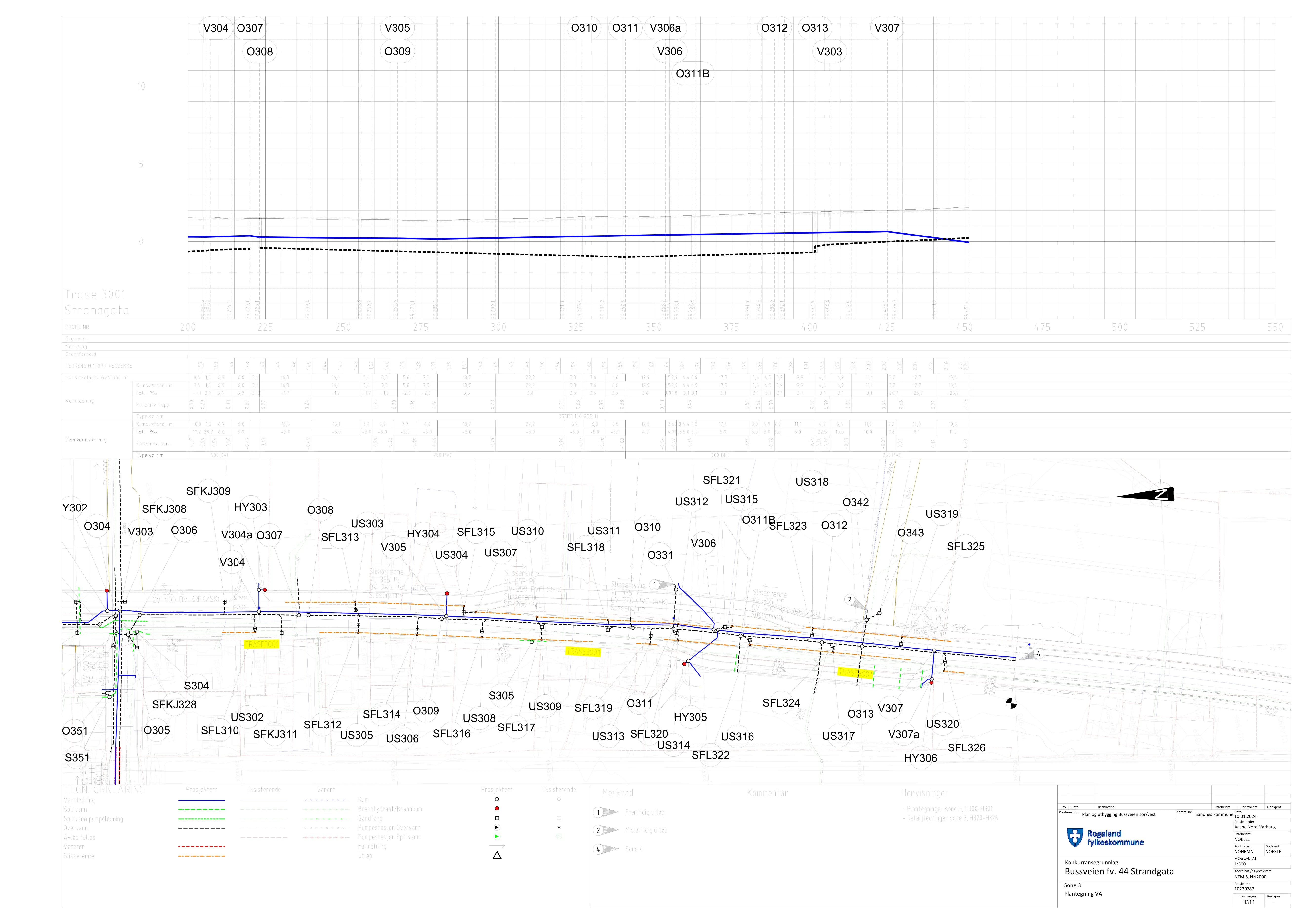This screenshot has height=924, width=1307.
Task: Select the SFL325 label
Action: coord(966,547)
